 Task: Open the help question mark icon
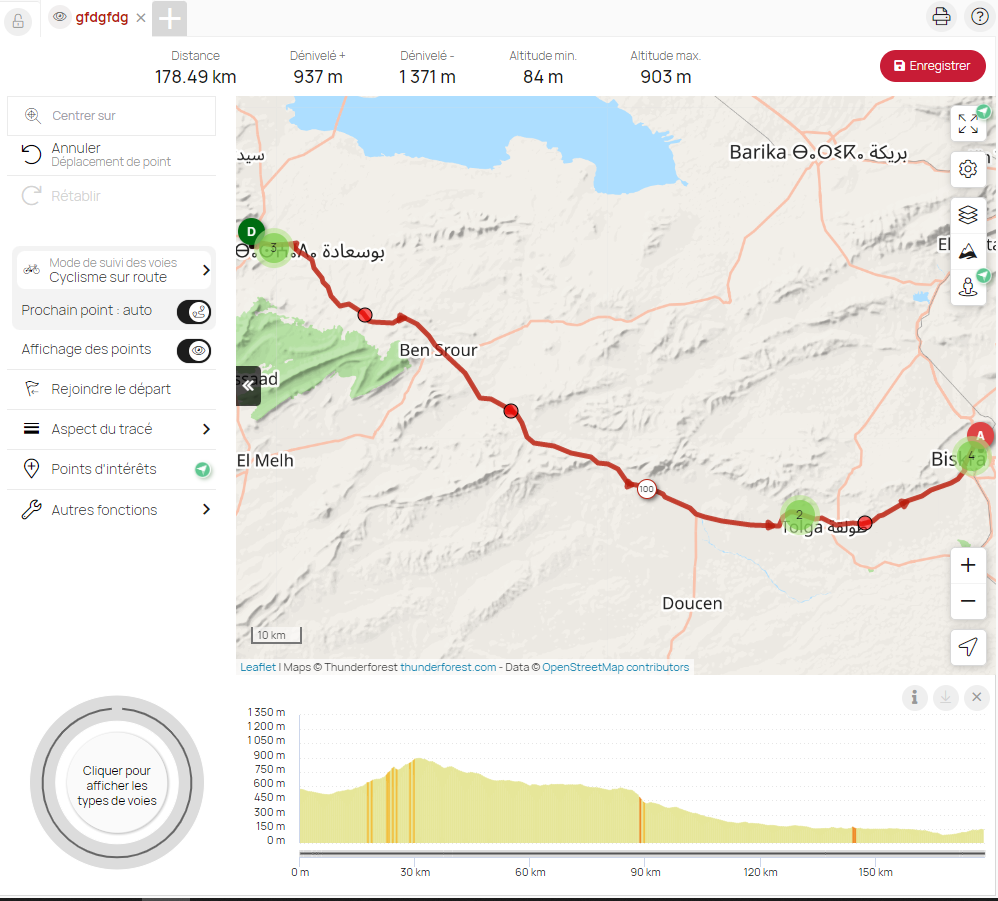coord(977,16)
